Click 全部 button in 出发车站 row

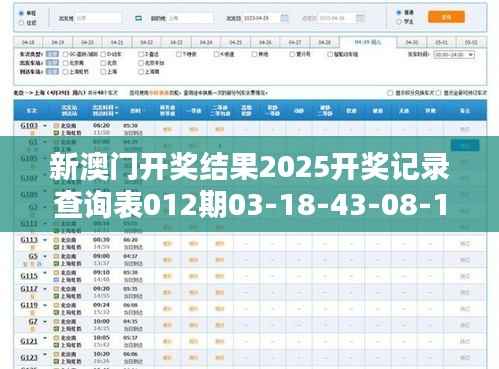tap(52, 63)
